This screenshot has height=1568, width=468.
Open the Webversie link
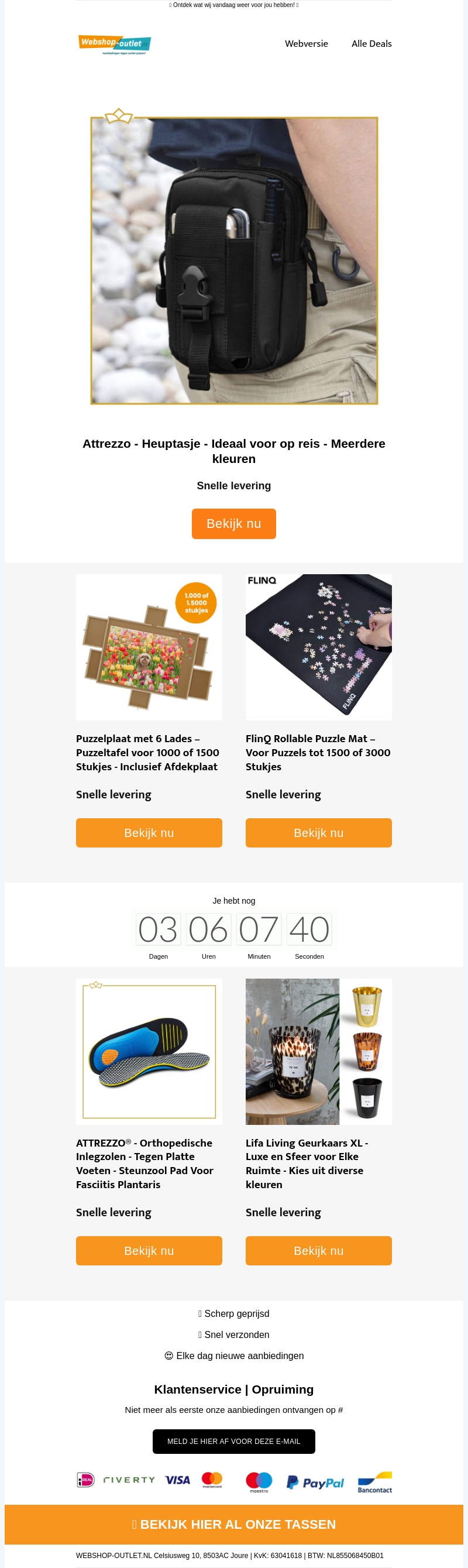(x=306, y=44)
